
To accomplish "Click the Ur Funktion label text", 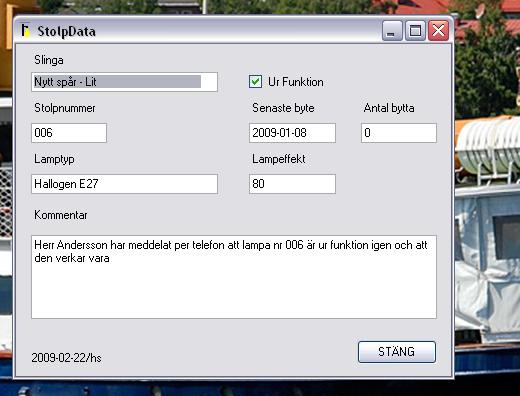I will 296,82.
